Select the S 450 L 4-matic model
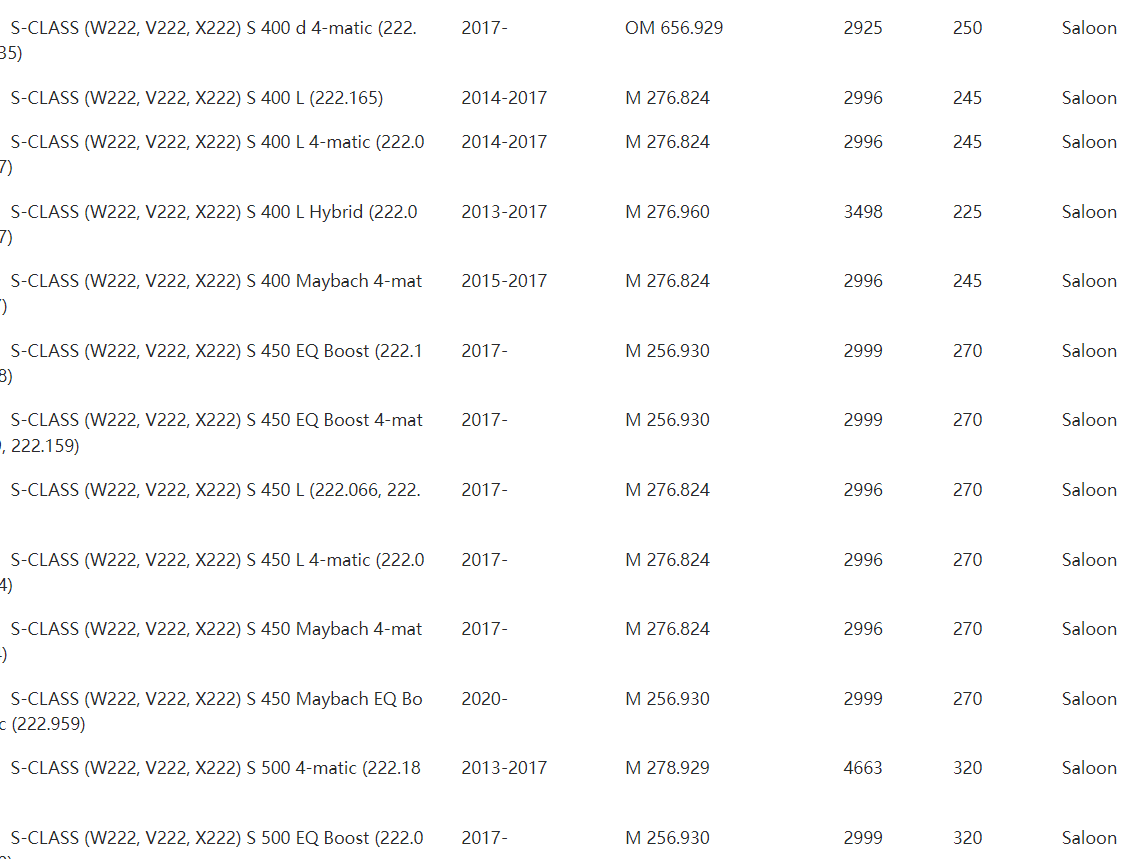Viewport: 1137px width, 859px height. [x=217, y=560]
